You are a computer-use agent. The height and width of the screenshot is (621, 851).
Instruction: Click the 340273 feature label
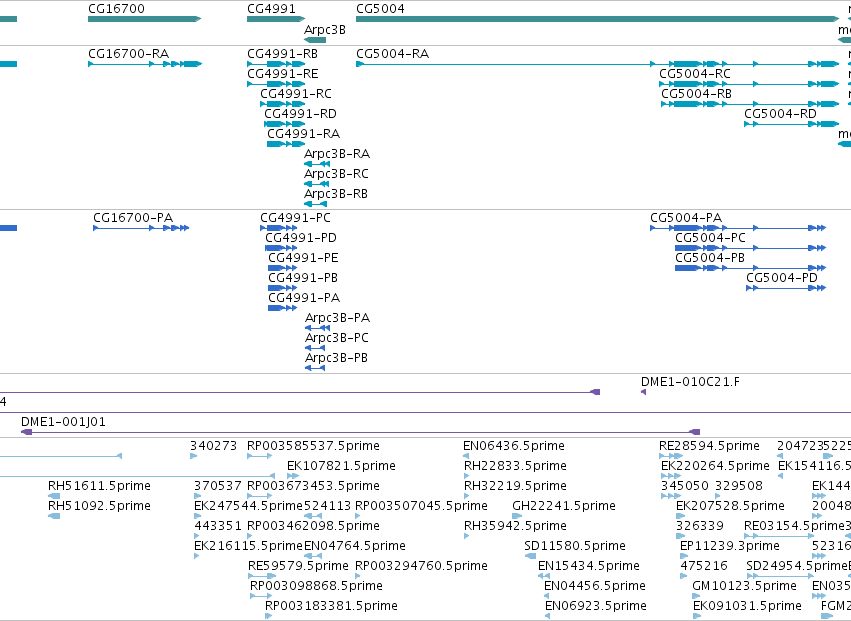[213, 446]
